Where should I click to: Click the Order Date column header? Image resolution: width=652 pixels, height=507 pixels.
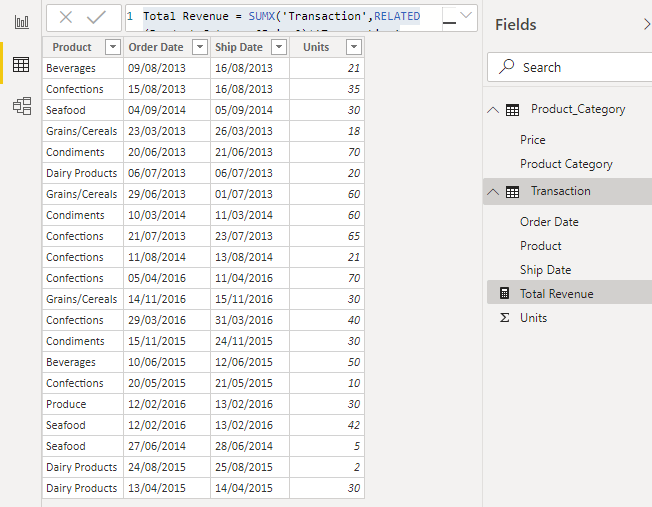click(156, 47)
